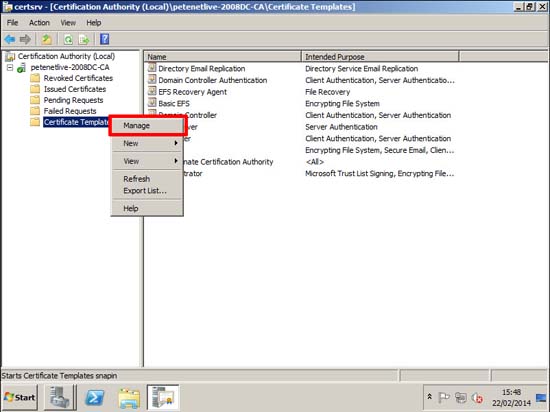Choose Manage from the context menu

point(147,125)
